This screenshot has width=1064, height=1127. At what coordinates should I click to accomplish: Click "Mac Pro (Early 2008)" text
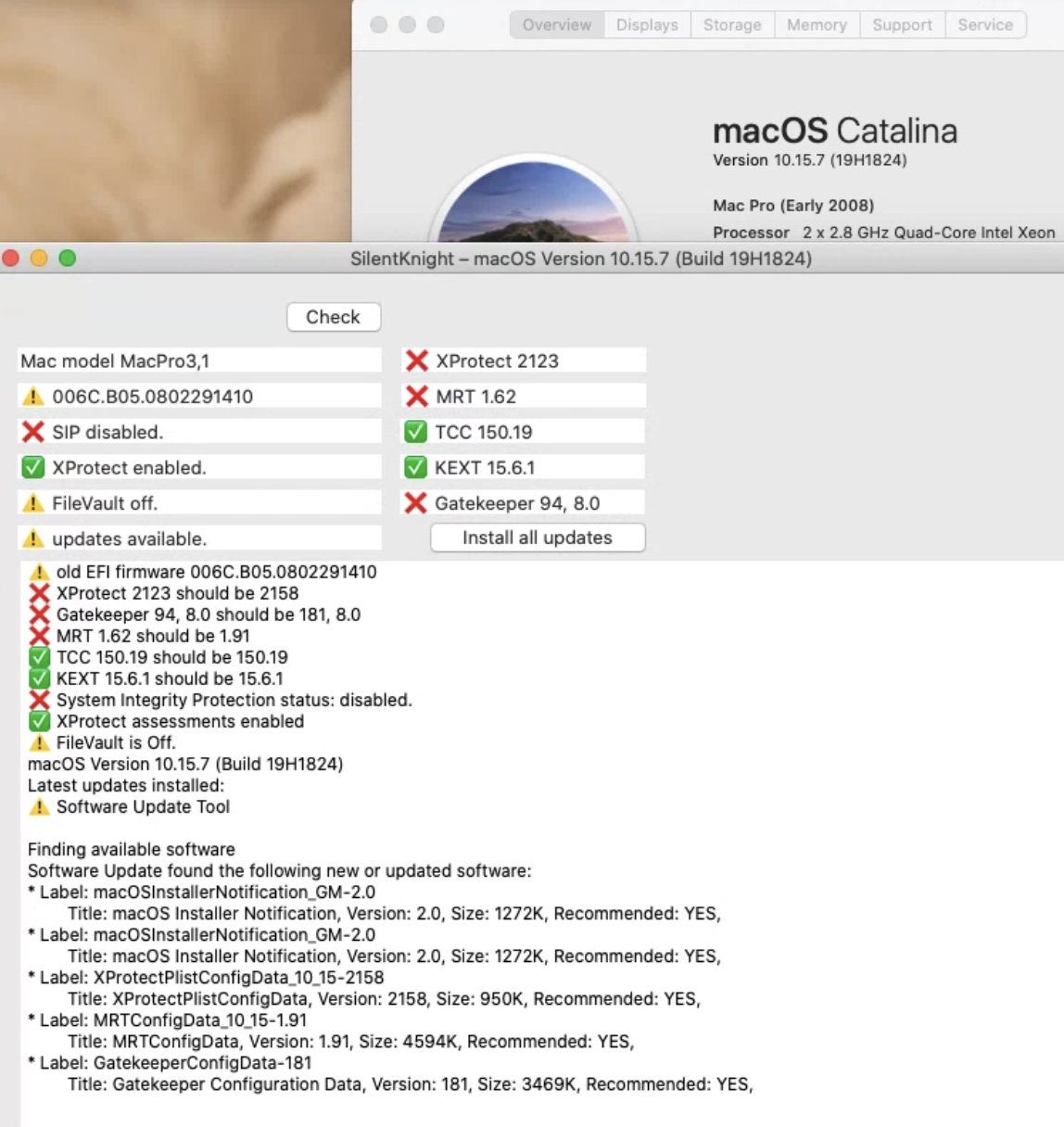click(793, 205)
